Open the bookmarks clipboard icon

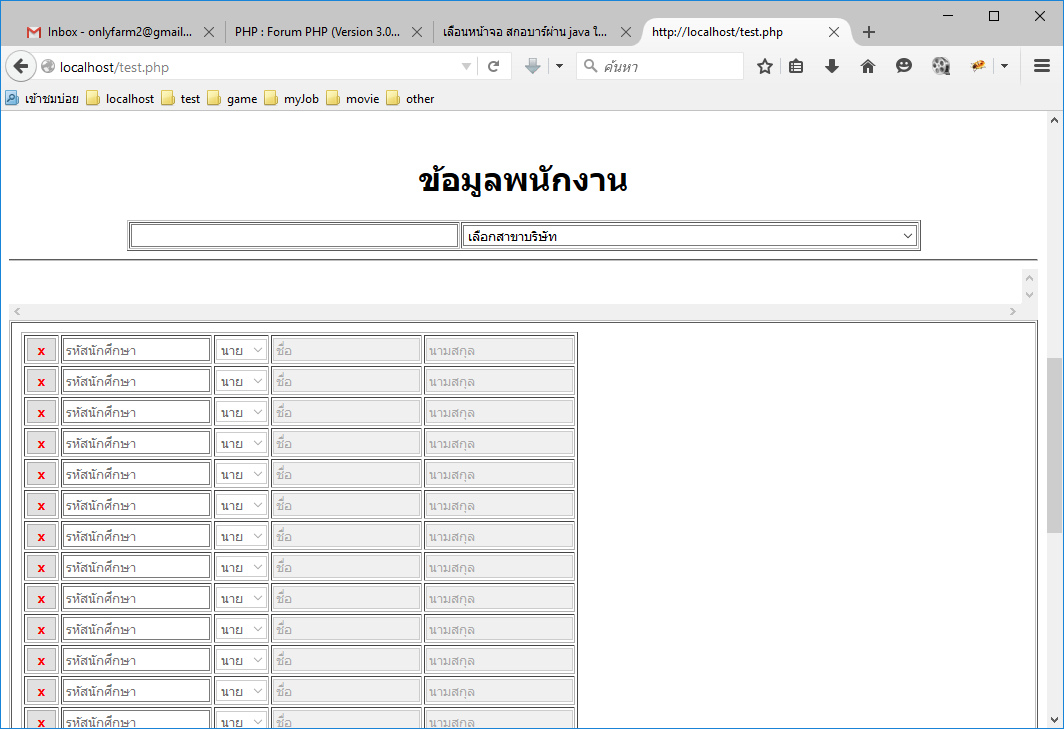click(x=795, y=66)
